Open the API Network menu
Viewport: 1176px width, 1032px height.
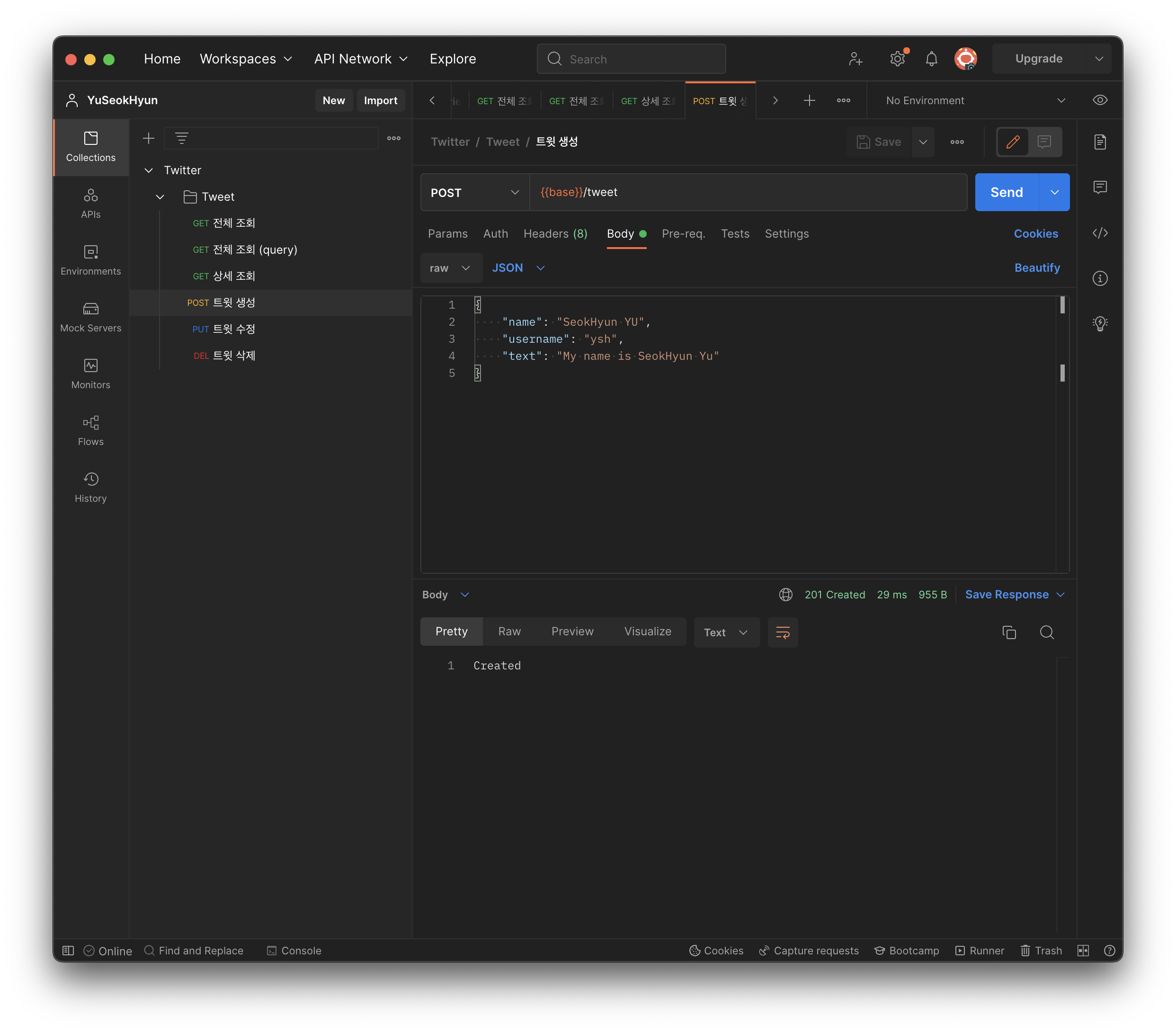[361, 59]
